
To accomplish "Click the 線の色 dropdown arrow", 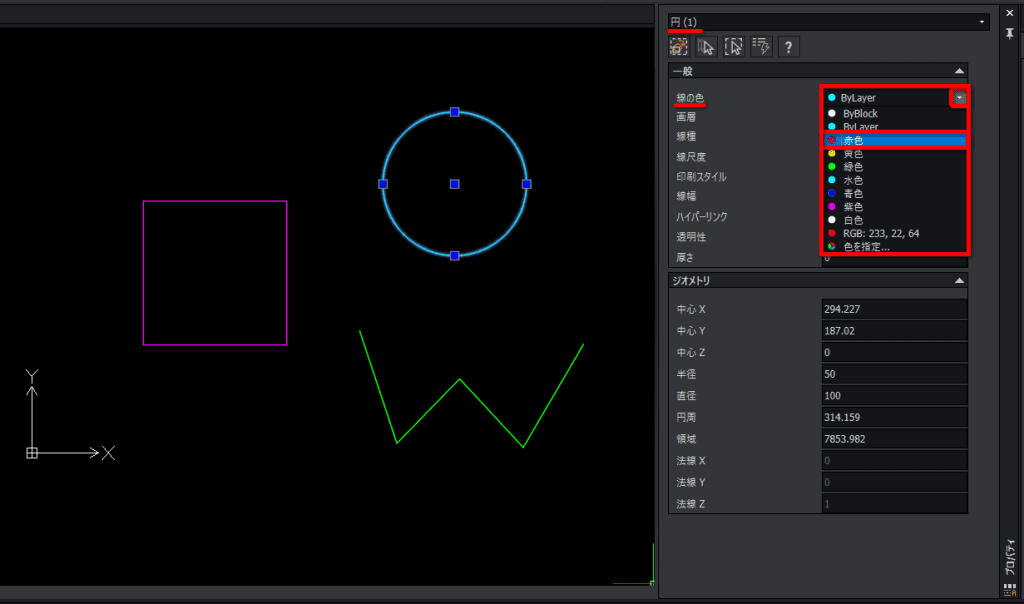I will pos(959,98).
